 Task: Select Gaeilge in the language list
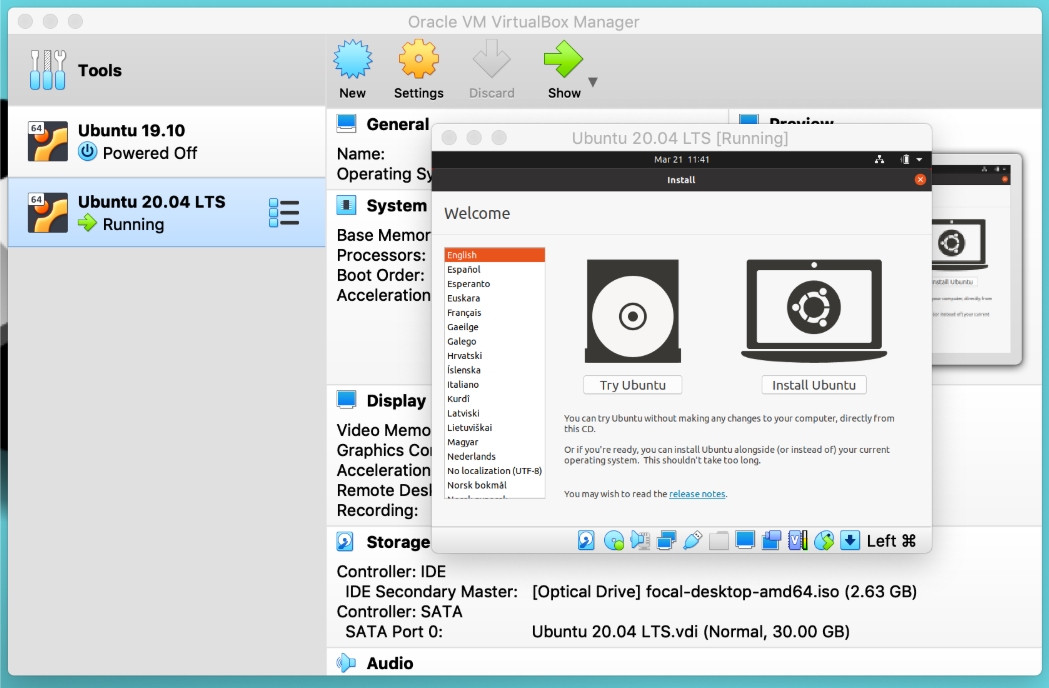[494, 327]
